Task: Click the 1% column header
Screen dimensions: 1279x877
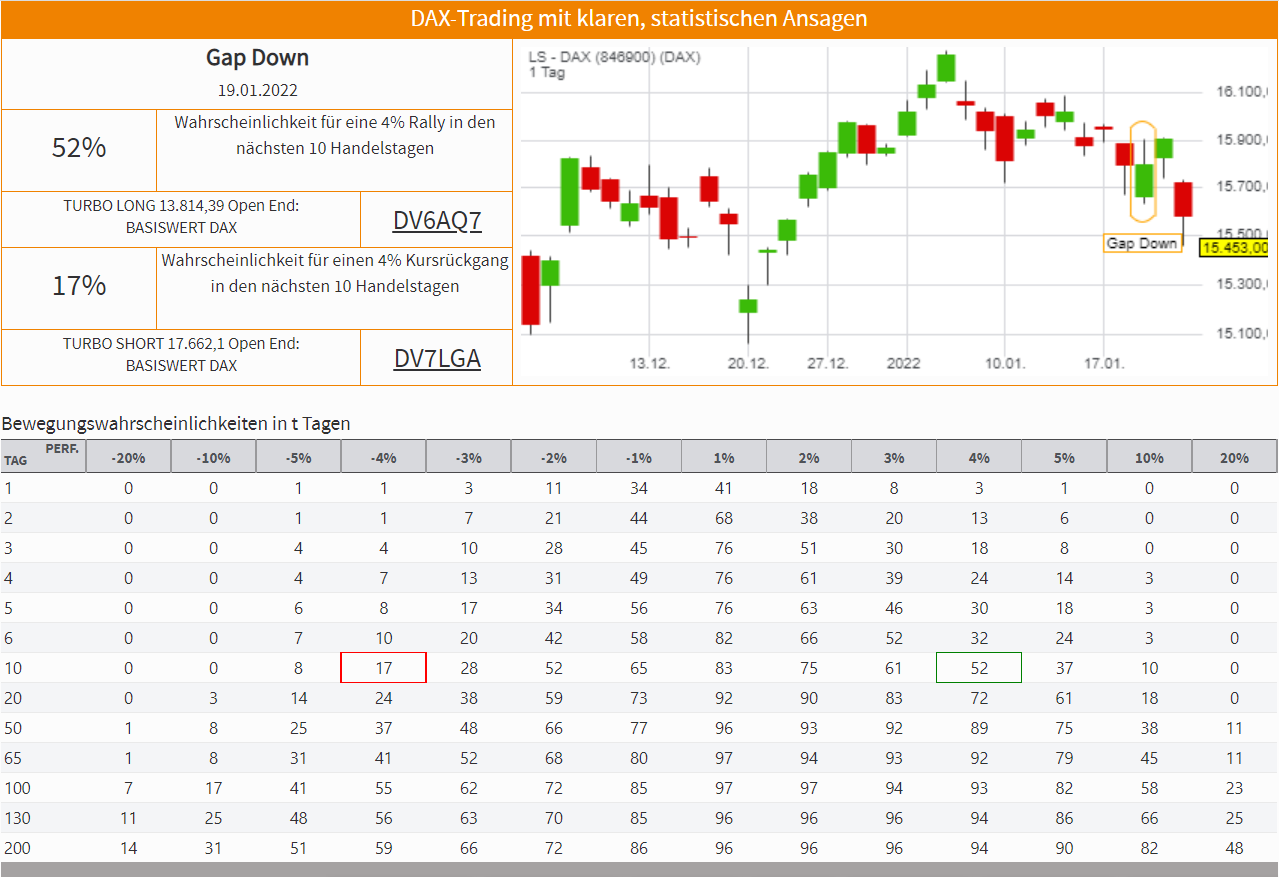Action: 723,457
